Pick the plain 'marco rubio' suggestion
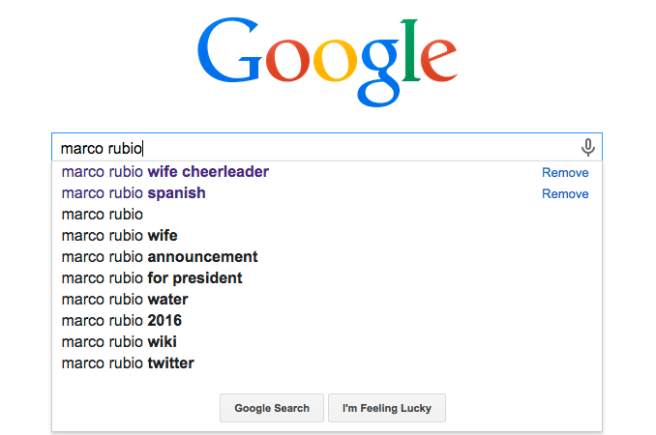 point(102,214)
